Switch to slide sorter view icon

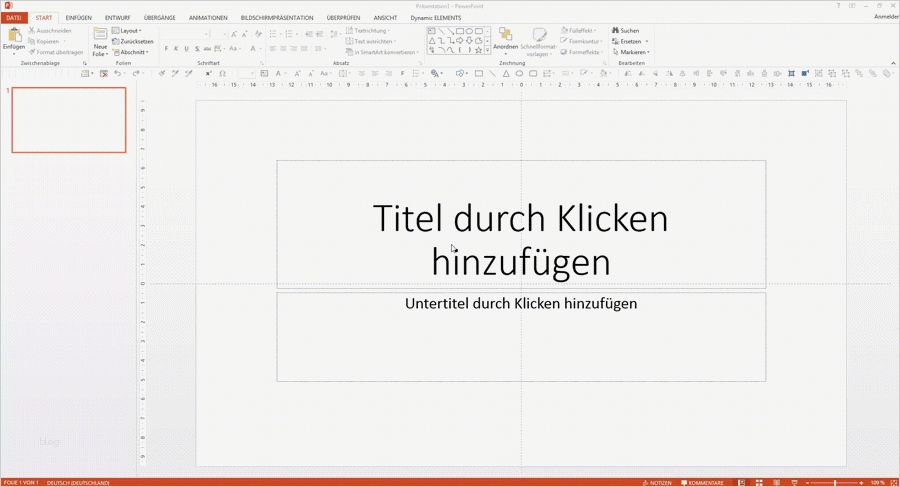click(759, 483)
